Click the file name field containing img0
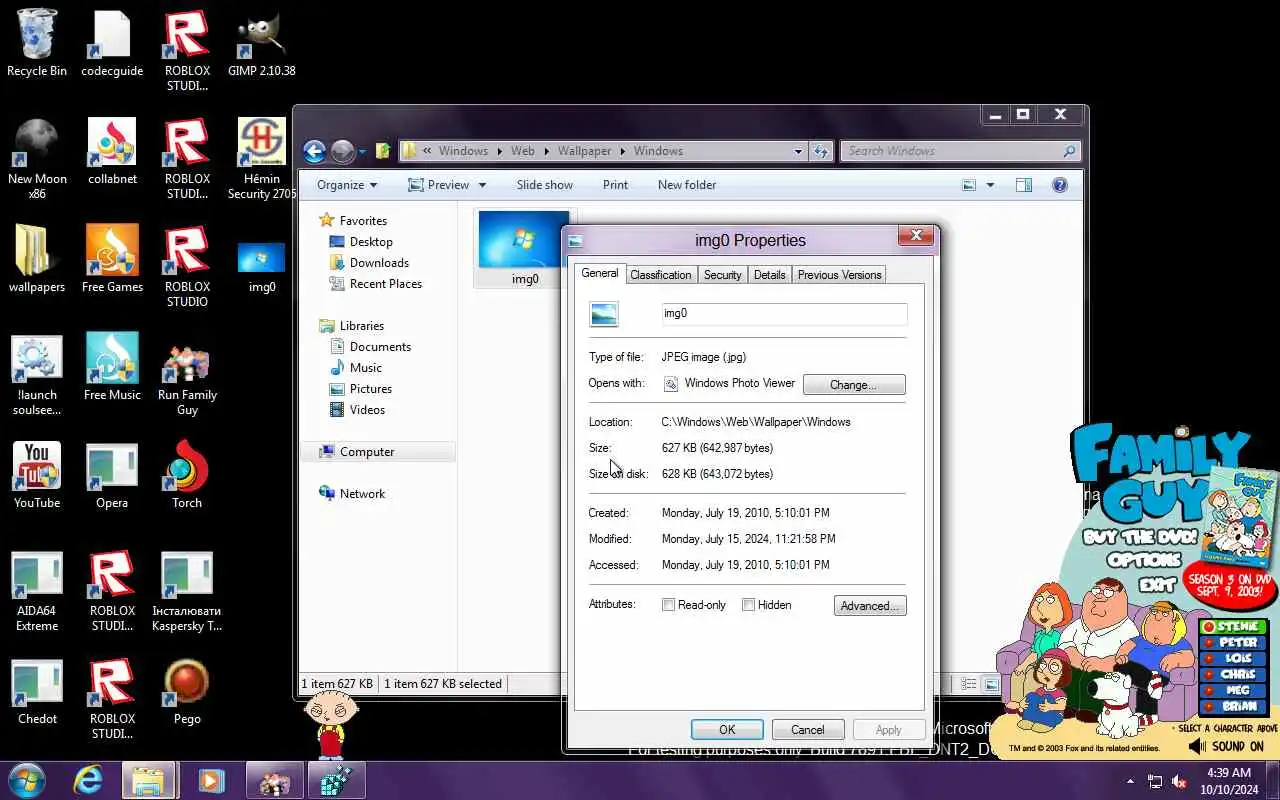1280x800 pixels. (784, 313)
